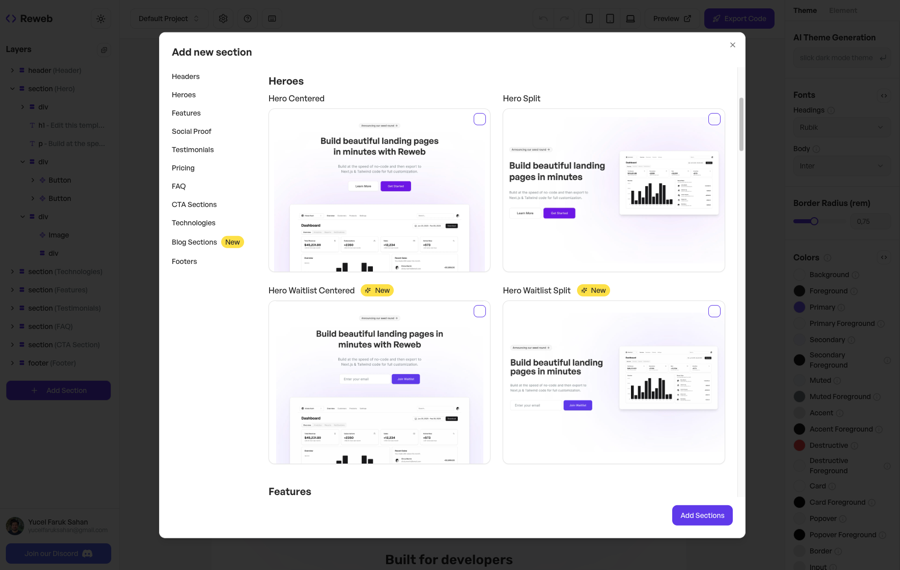Click the Add Sections button
The height and width of the screenshot is (570, 900).
pyautogui.click(x=702, y=515)
